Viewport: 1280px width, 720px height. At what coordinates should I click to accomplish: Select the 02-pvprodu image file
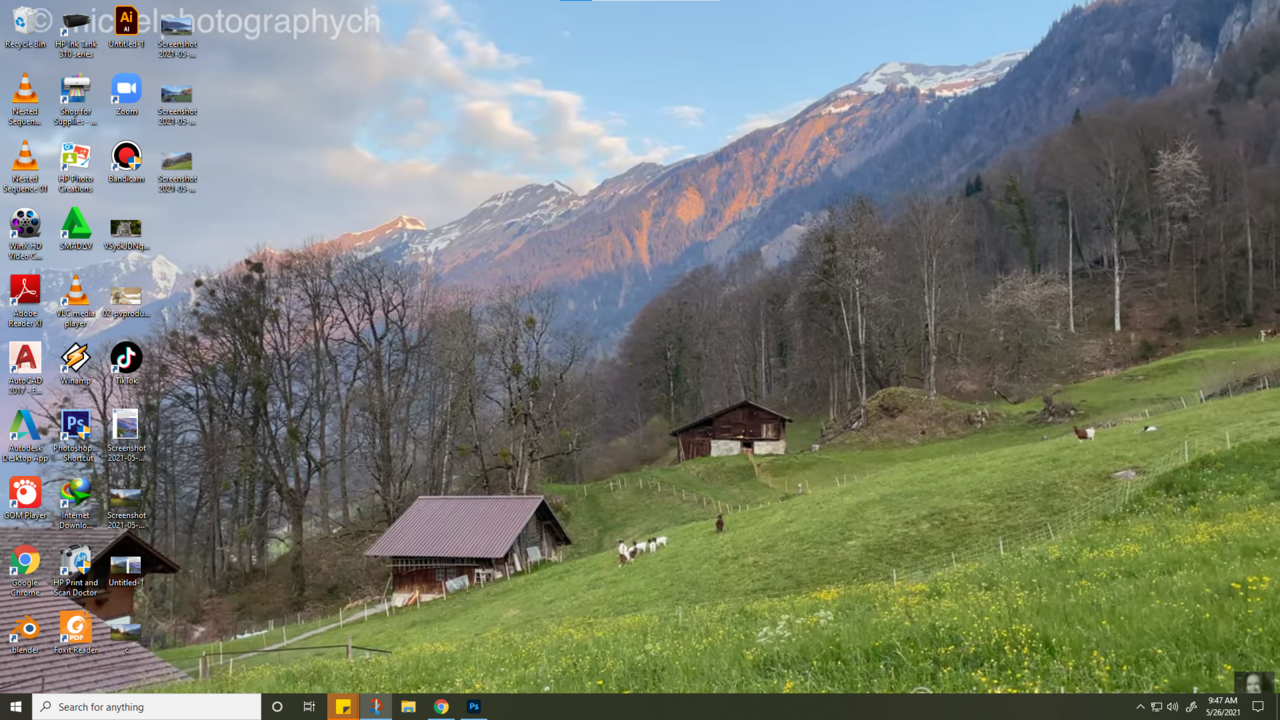126,302
